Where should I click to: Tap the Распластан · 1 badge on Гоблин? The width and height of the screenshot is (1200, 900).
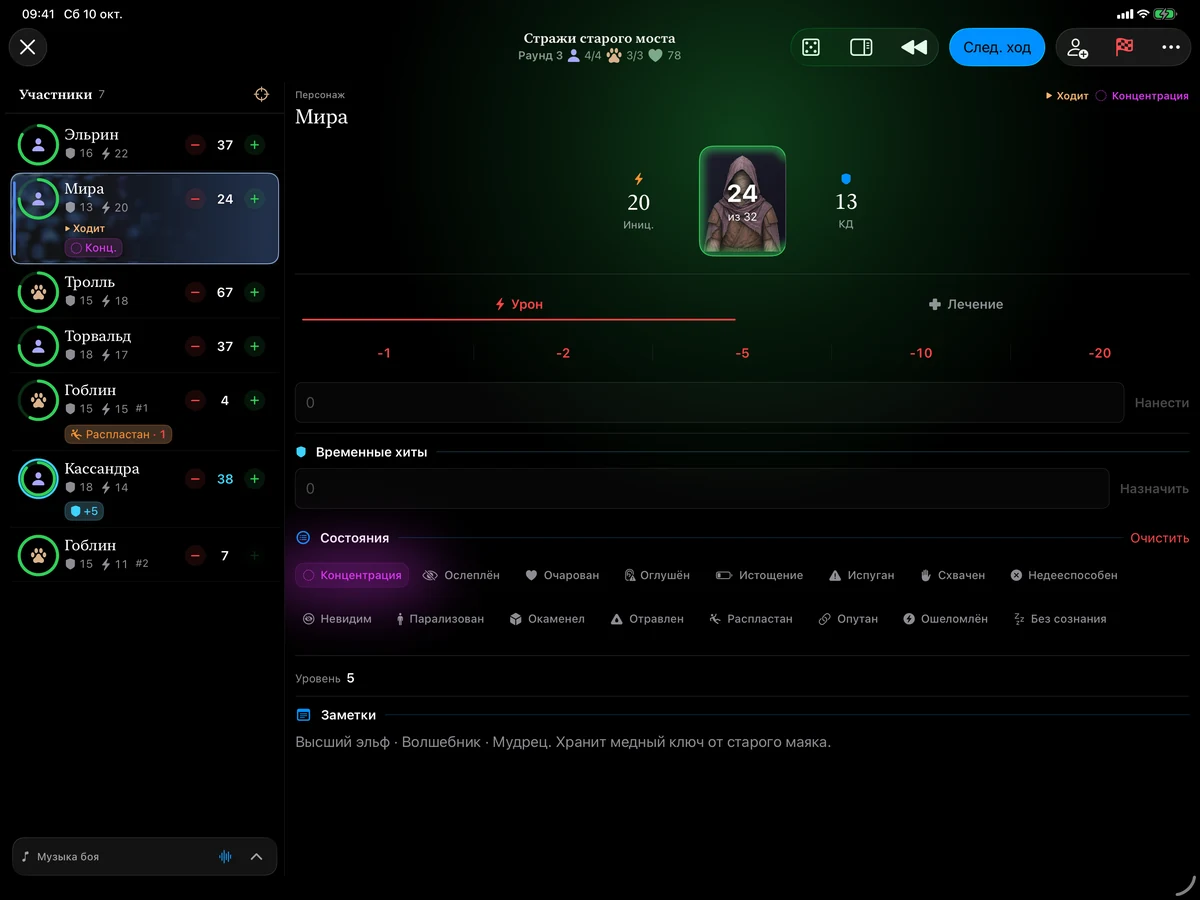tap(119, 434)
